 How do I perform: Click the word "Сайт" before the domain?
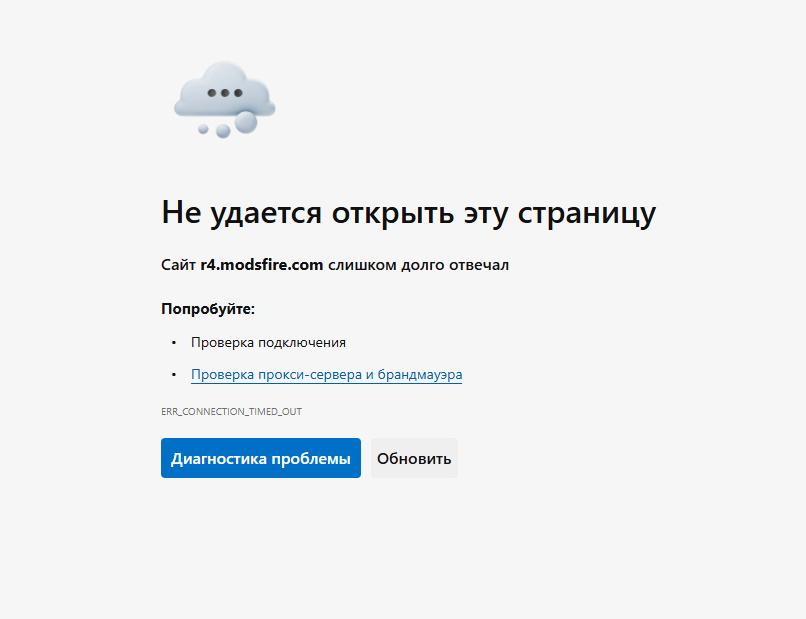point(178,265)
